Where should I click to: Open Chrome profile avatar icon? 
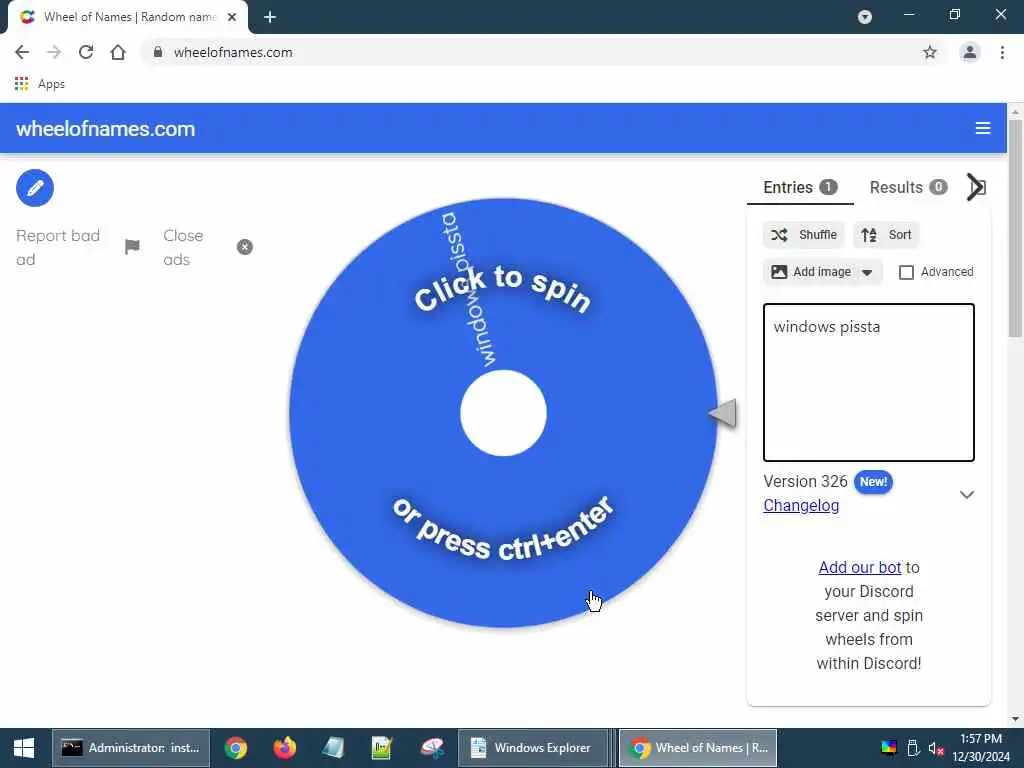click(970, 52)
